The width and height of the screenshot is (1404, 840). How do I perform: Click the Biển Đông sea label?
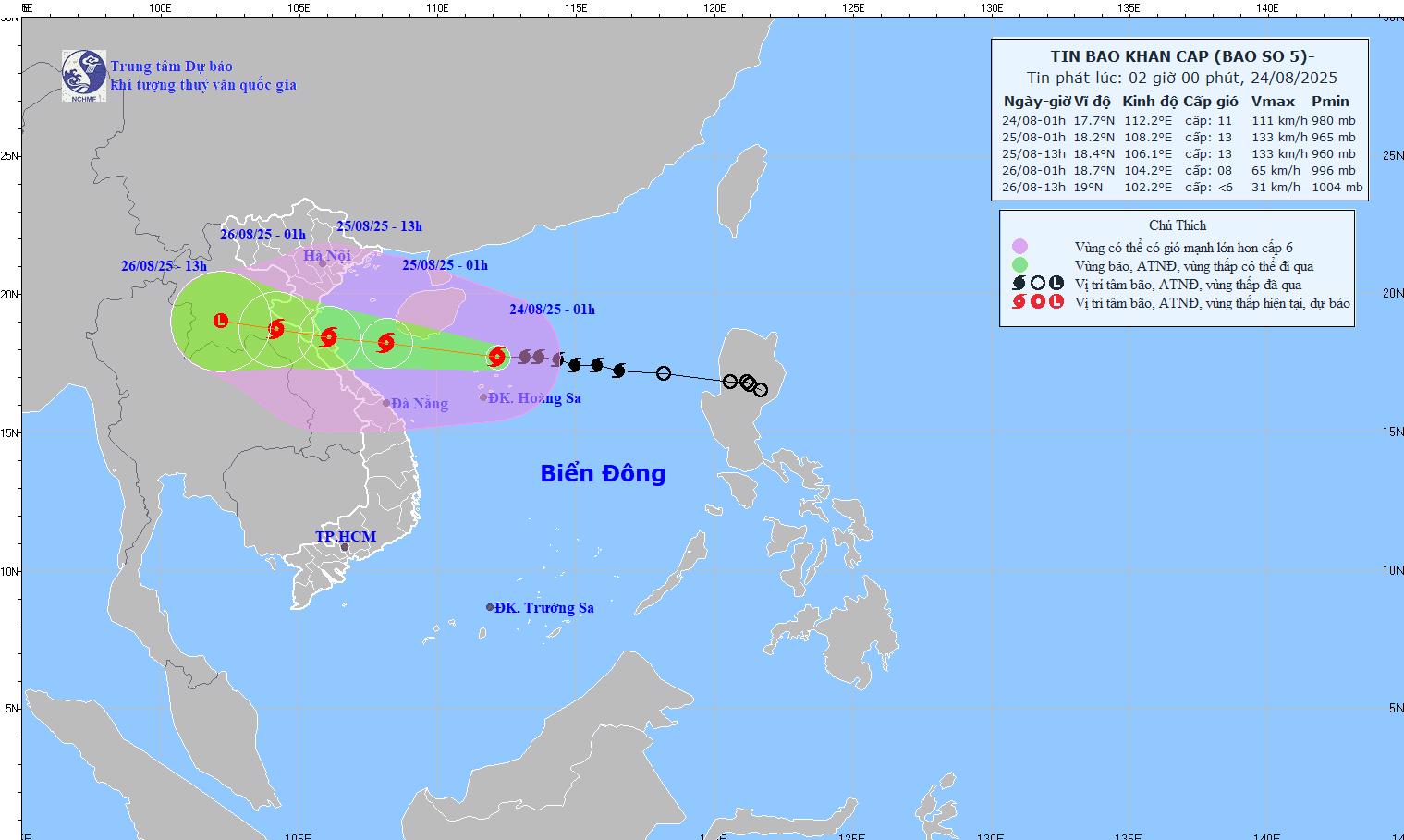point(603,473)
